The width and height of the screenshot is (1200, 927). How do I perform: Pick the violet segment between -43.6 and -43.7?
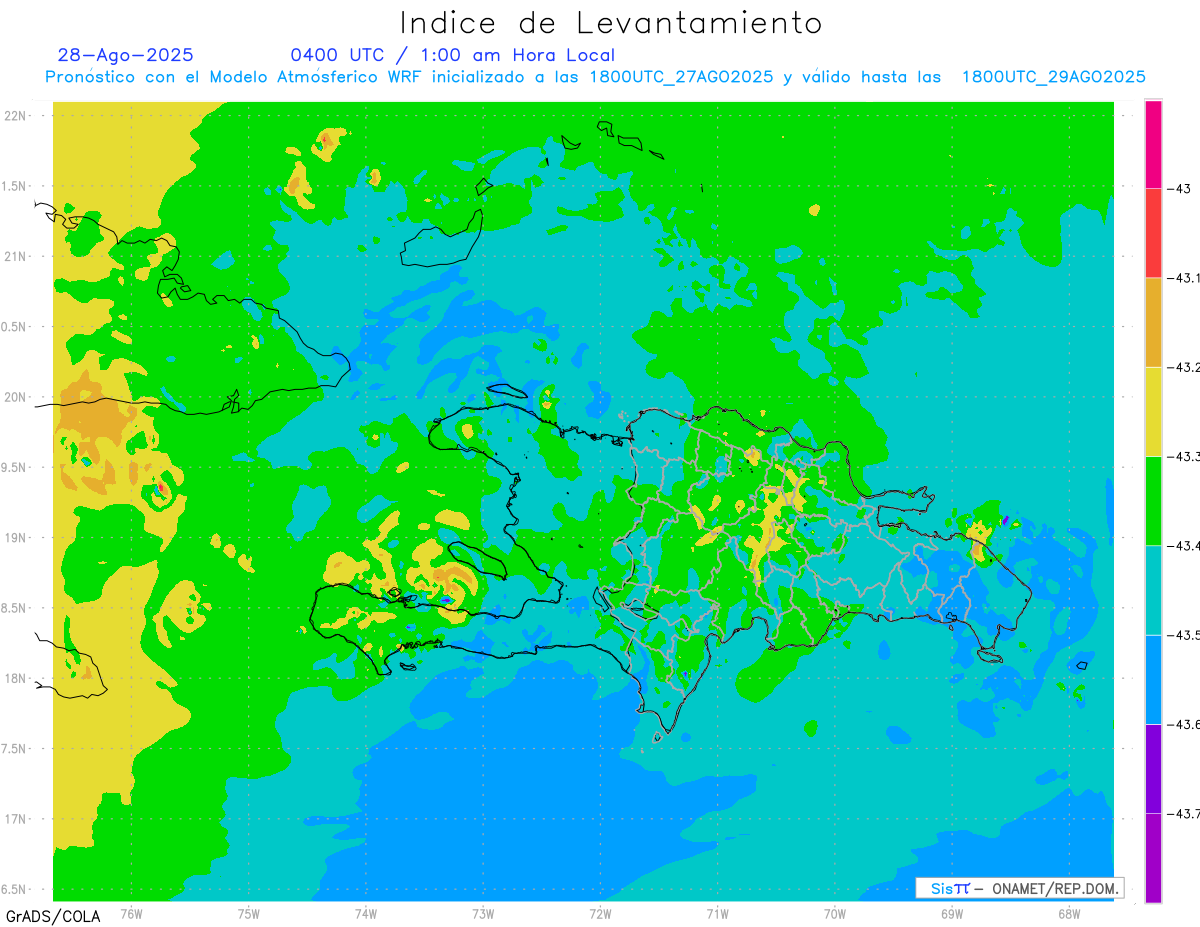click(x=1153, y=768)
